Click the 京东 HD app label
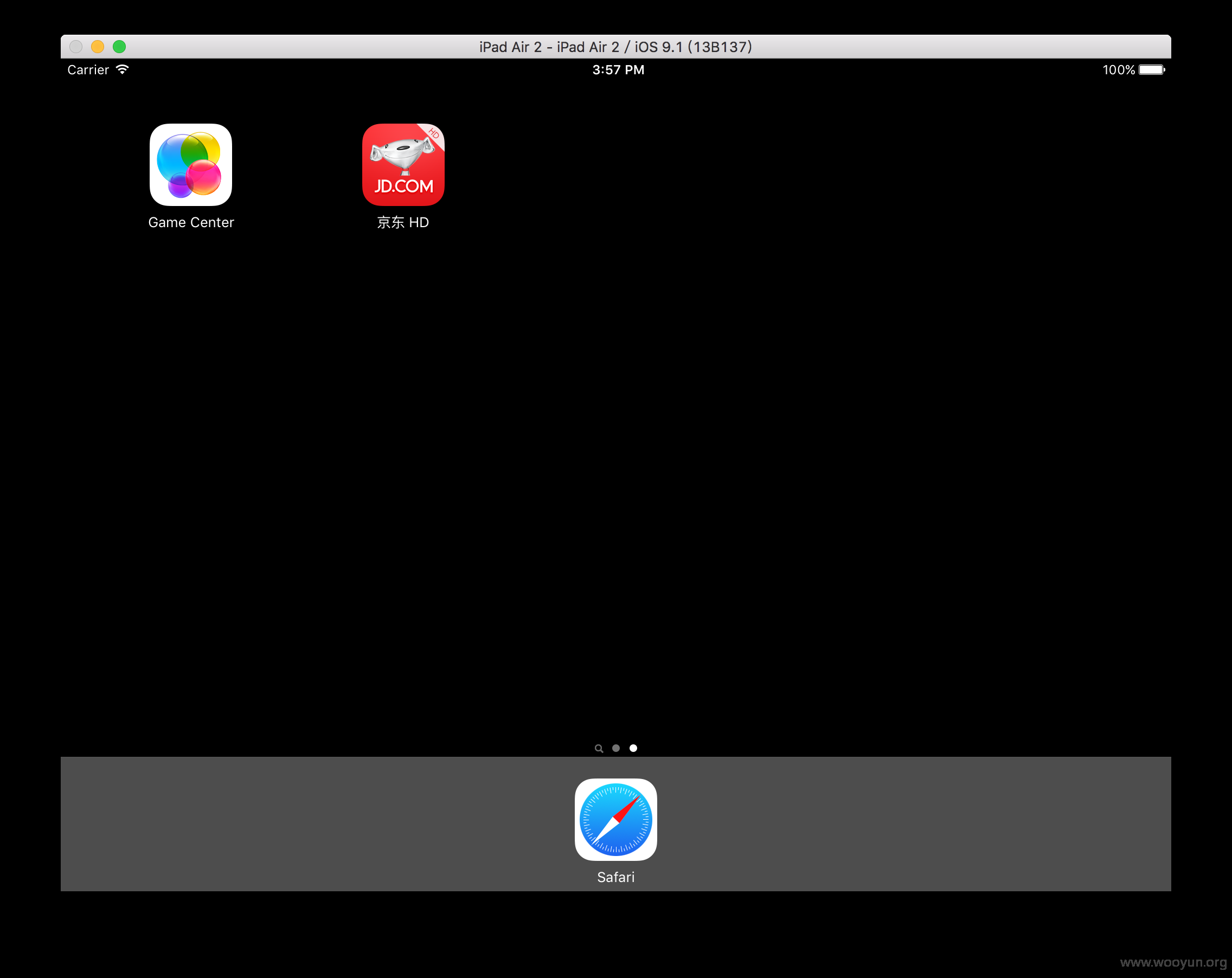 click(403, 222)
